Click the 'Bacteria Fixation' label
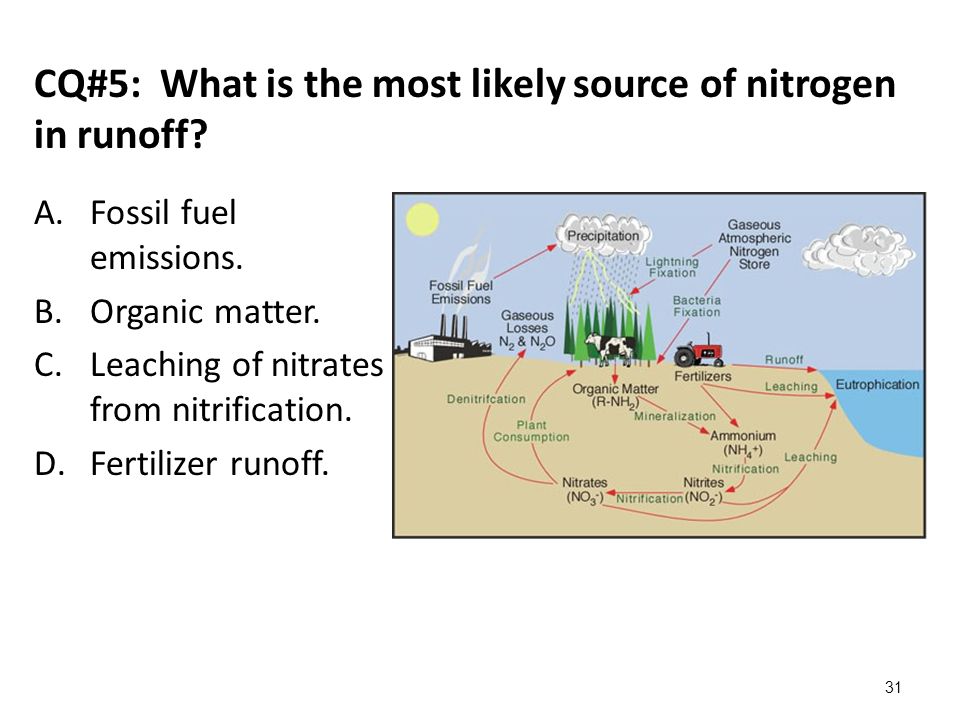The image size is (960, 720). pyautogui.click(x=697, y=306)
